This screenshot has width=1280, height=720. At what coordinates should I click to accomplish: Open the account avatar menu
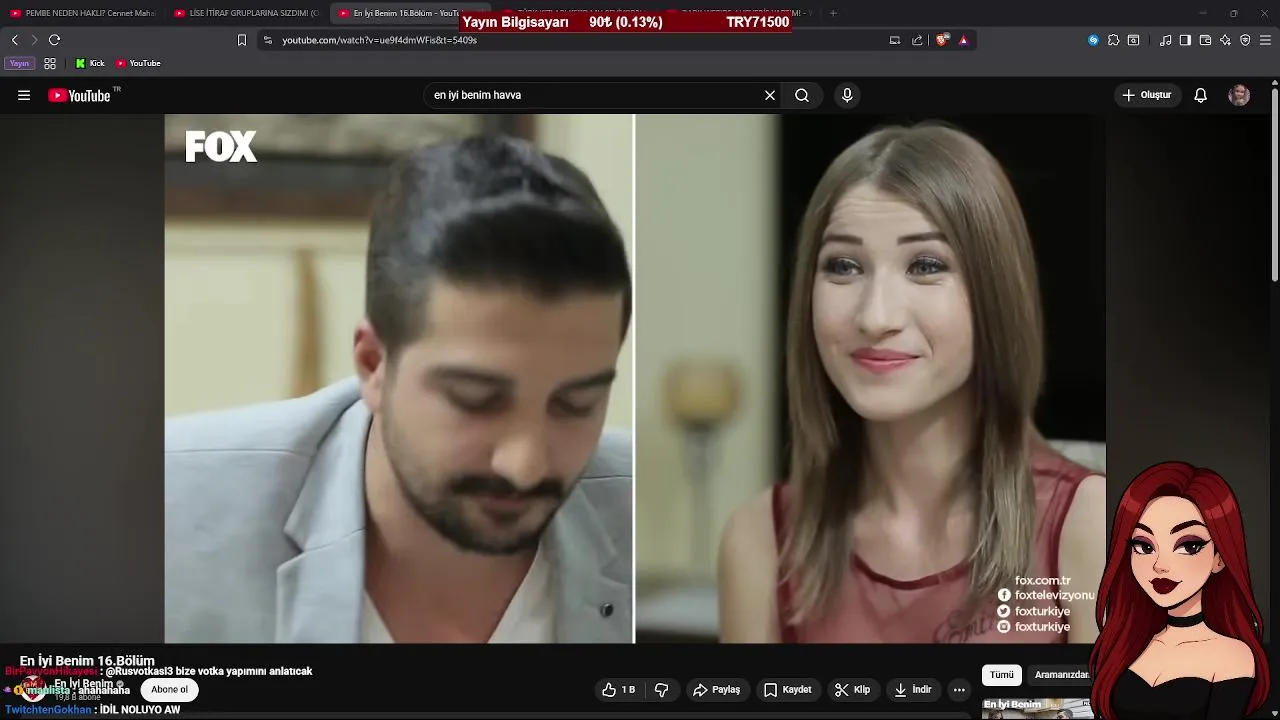1239,95
